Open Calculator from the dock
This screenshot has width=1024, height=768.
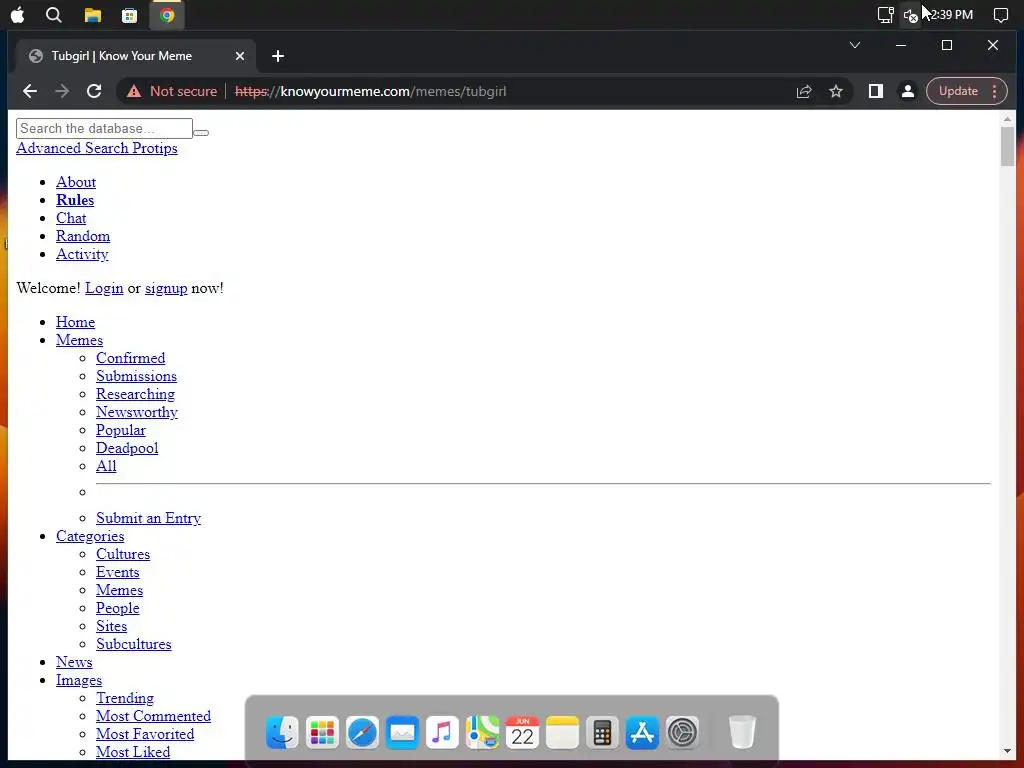[602, 732]
